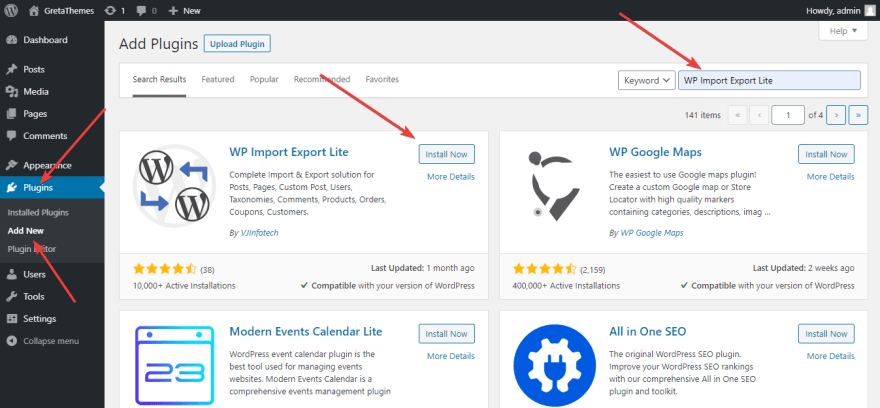View More Details for WP Google Maps
The height and width of the screenshot is (408, 880).
(x=831, y=177)
